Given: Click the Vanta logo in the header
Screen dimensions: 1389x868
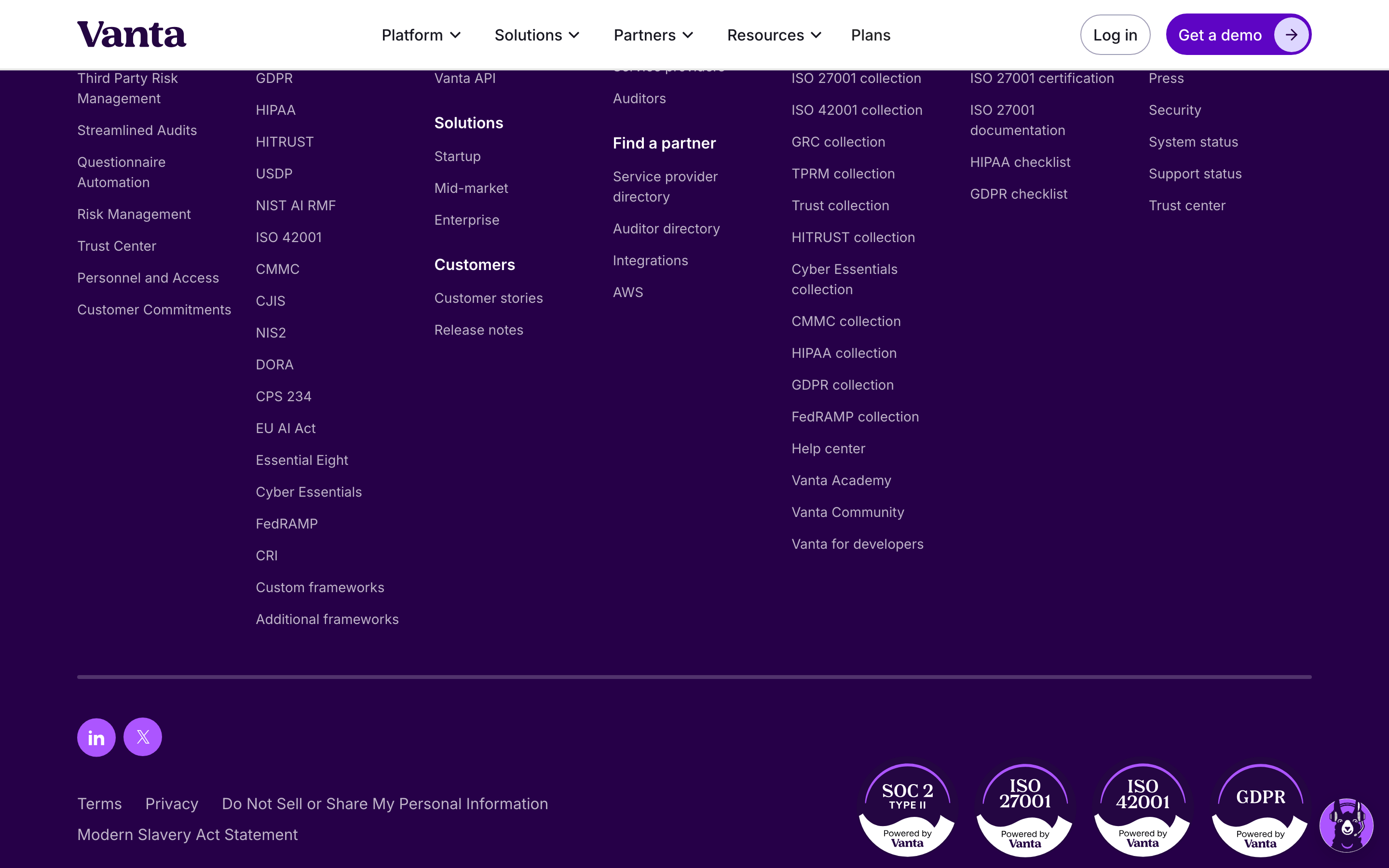Looking at the screenshot, I should pyautogui.click(x=132, y=34).
